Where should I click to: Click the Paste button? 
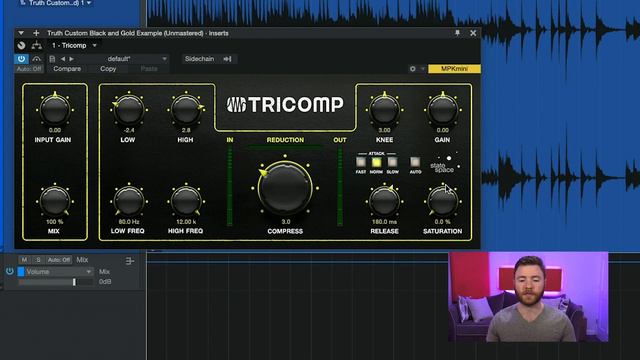149,69
